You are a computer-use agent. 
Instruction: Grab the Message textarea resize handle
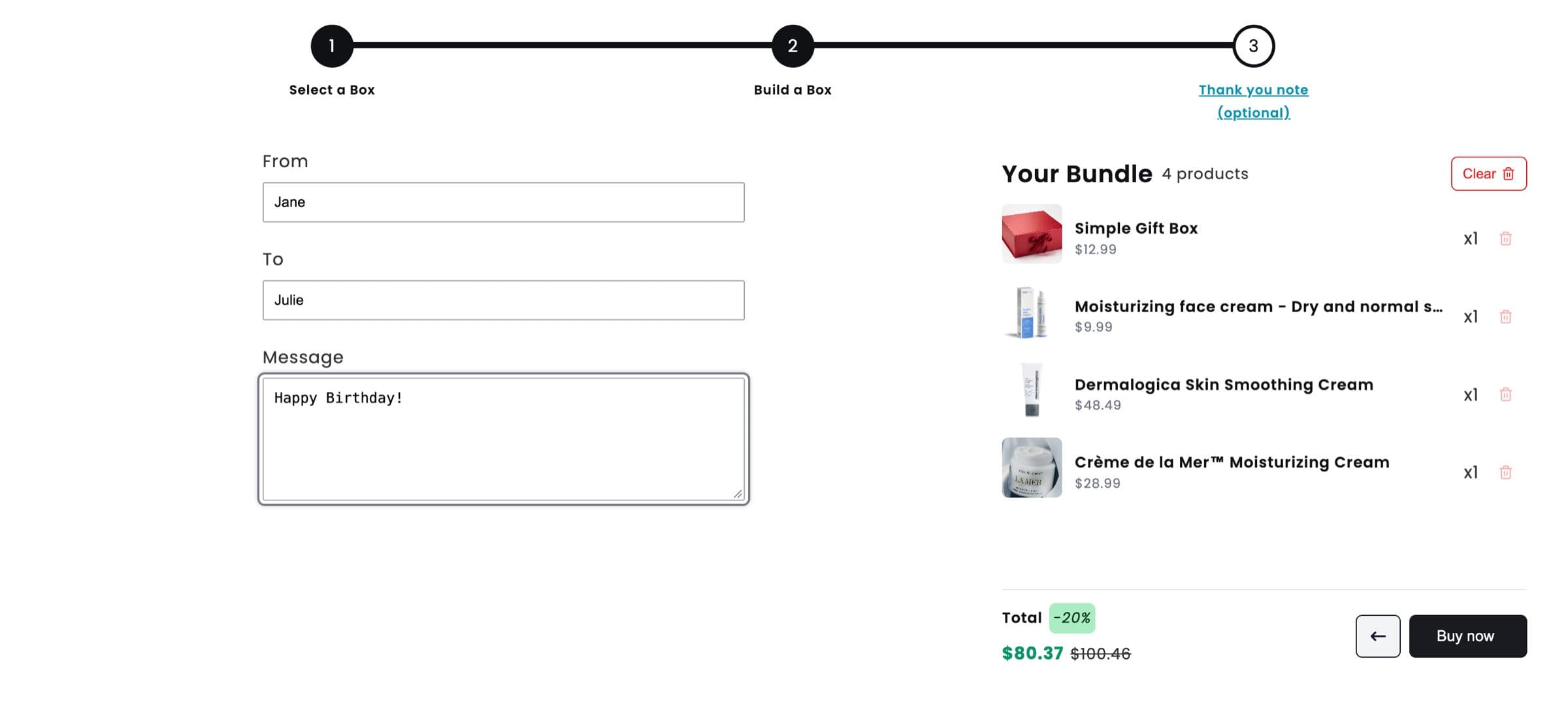tap(738, 494)
